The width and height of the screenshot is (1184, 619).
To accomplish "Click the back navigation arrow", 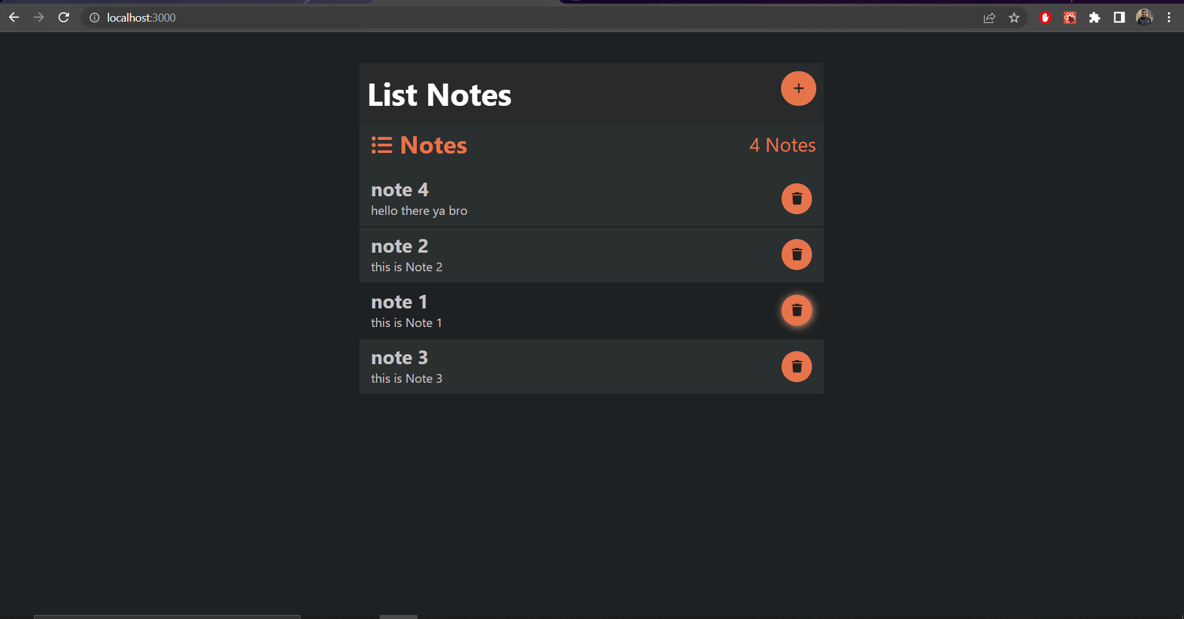I will [x=14, y=17].
